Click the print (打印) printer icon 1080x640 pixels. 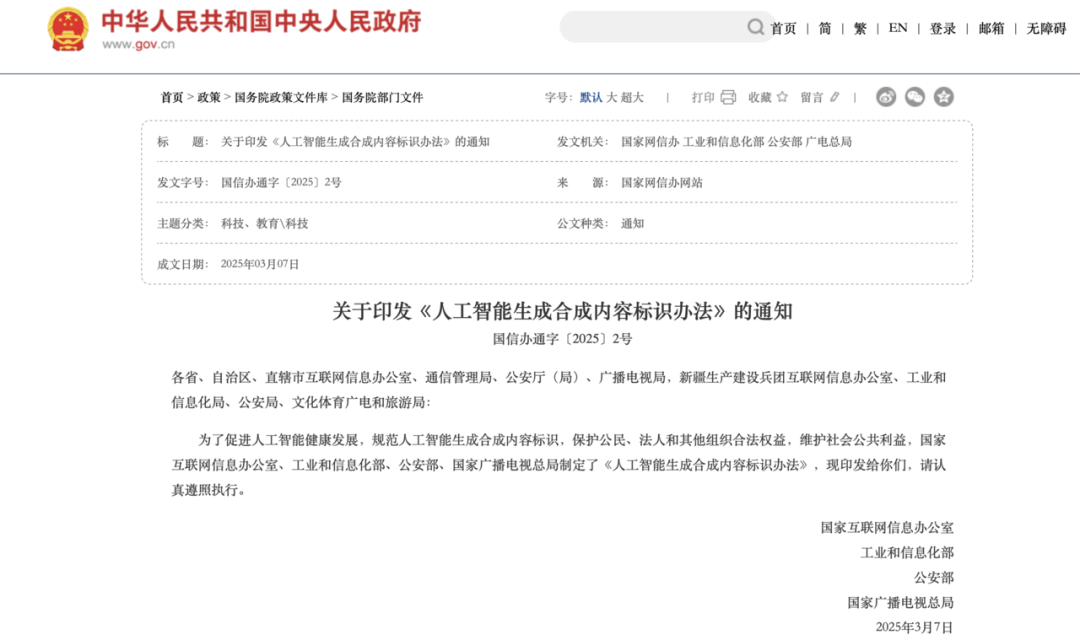pos(728,97)
